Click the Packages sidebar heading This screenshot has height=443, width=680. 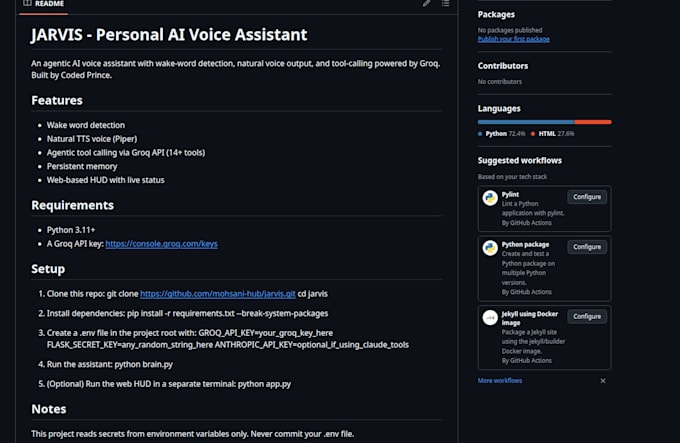tap(496, 14)
